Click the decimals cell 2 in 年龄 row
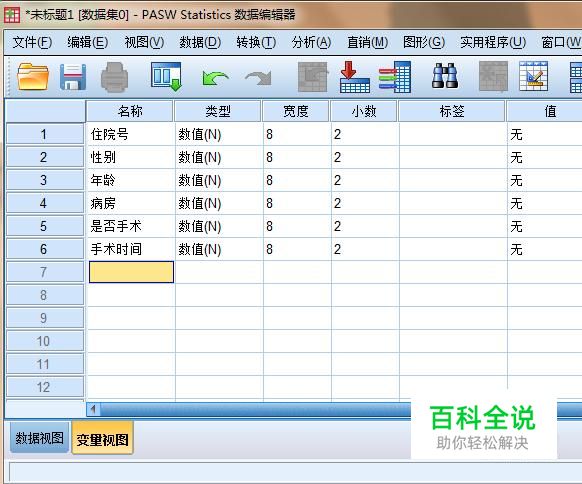This screenshot has height=484, width=582. click(365, 180)
